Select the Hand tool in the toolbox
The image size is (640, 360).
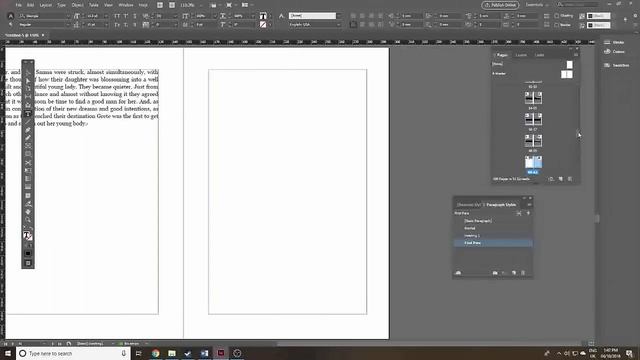[28, 212]
